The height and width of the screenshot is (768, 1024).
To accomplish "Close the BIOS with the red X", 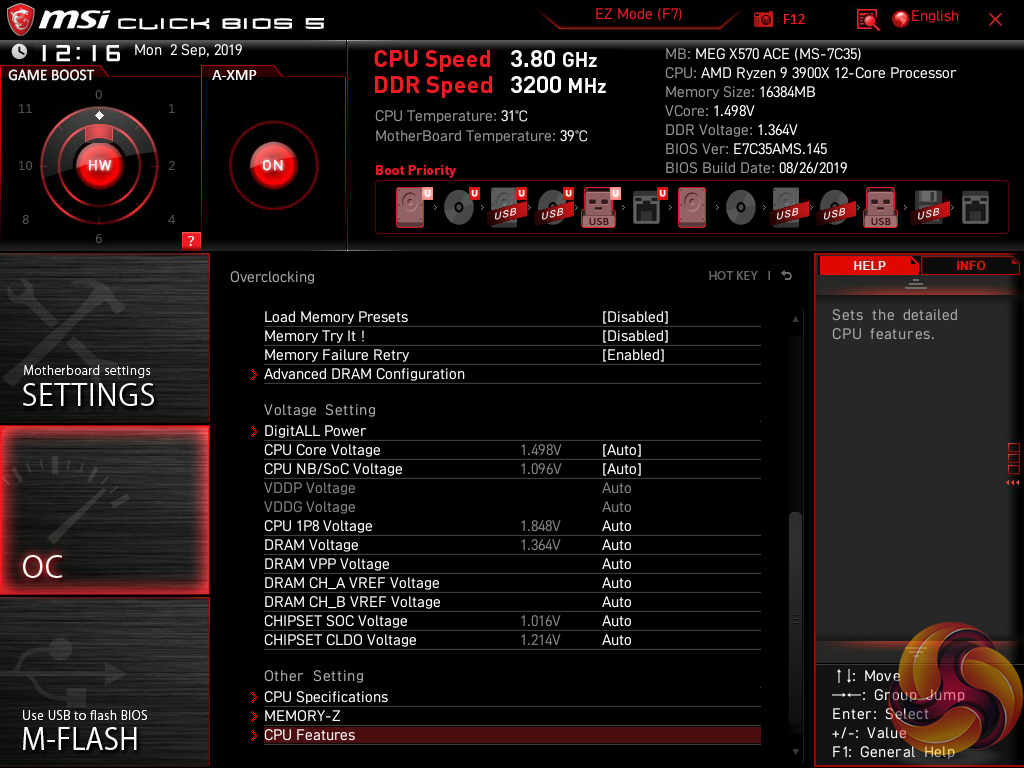I will click(995, 20).
